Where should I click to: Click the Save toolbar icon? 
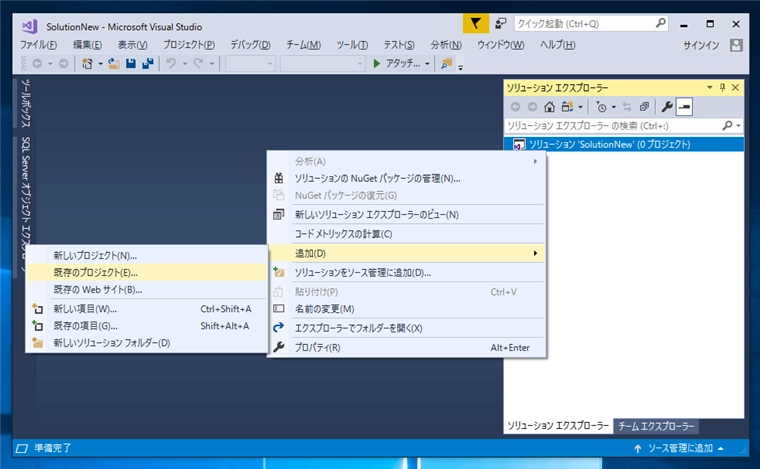point(131,63)
